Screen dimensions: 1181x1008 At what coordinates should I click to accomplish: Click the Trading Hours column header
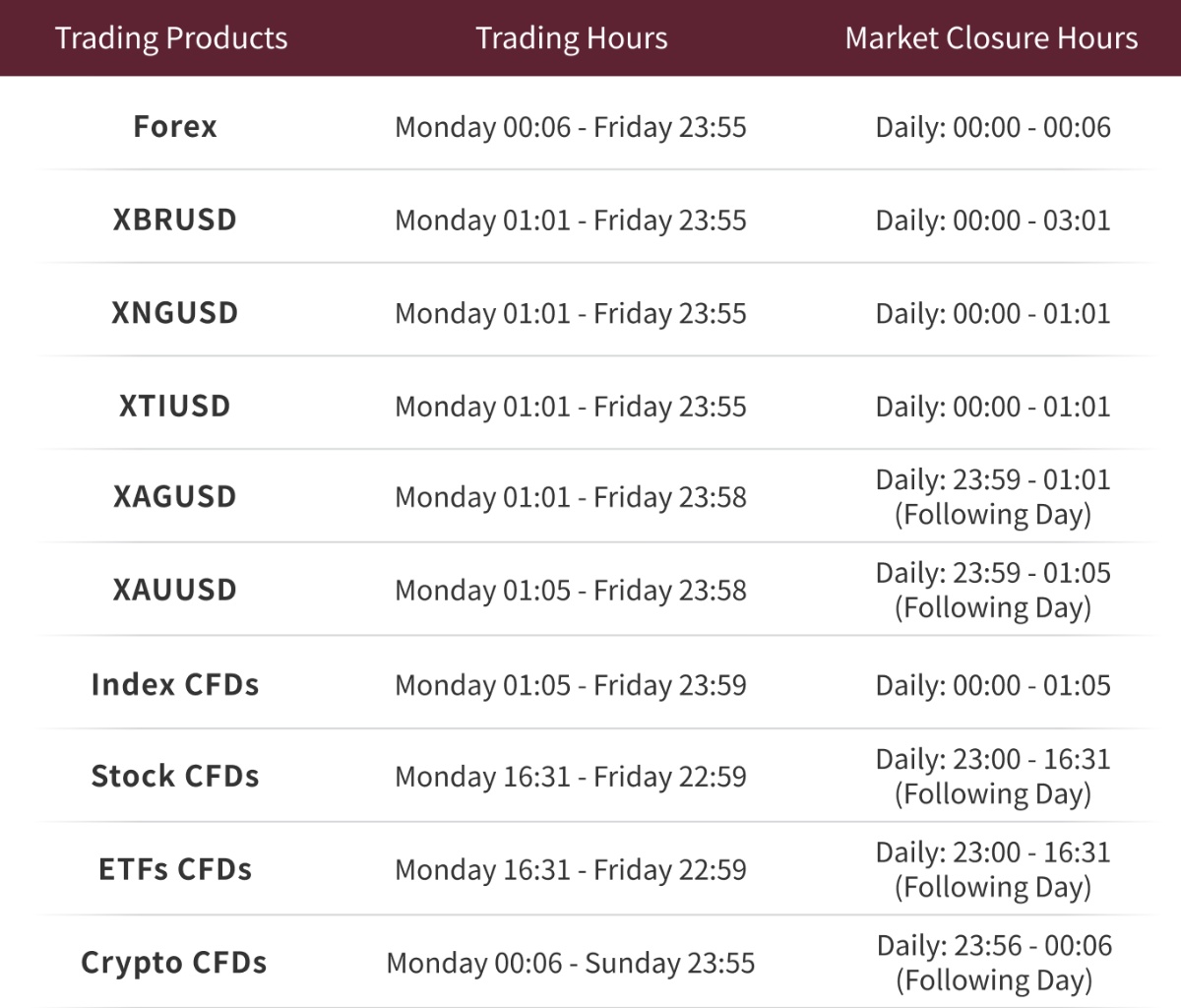pos(571,38)
